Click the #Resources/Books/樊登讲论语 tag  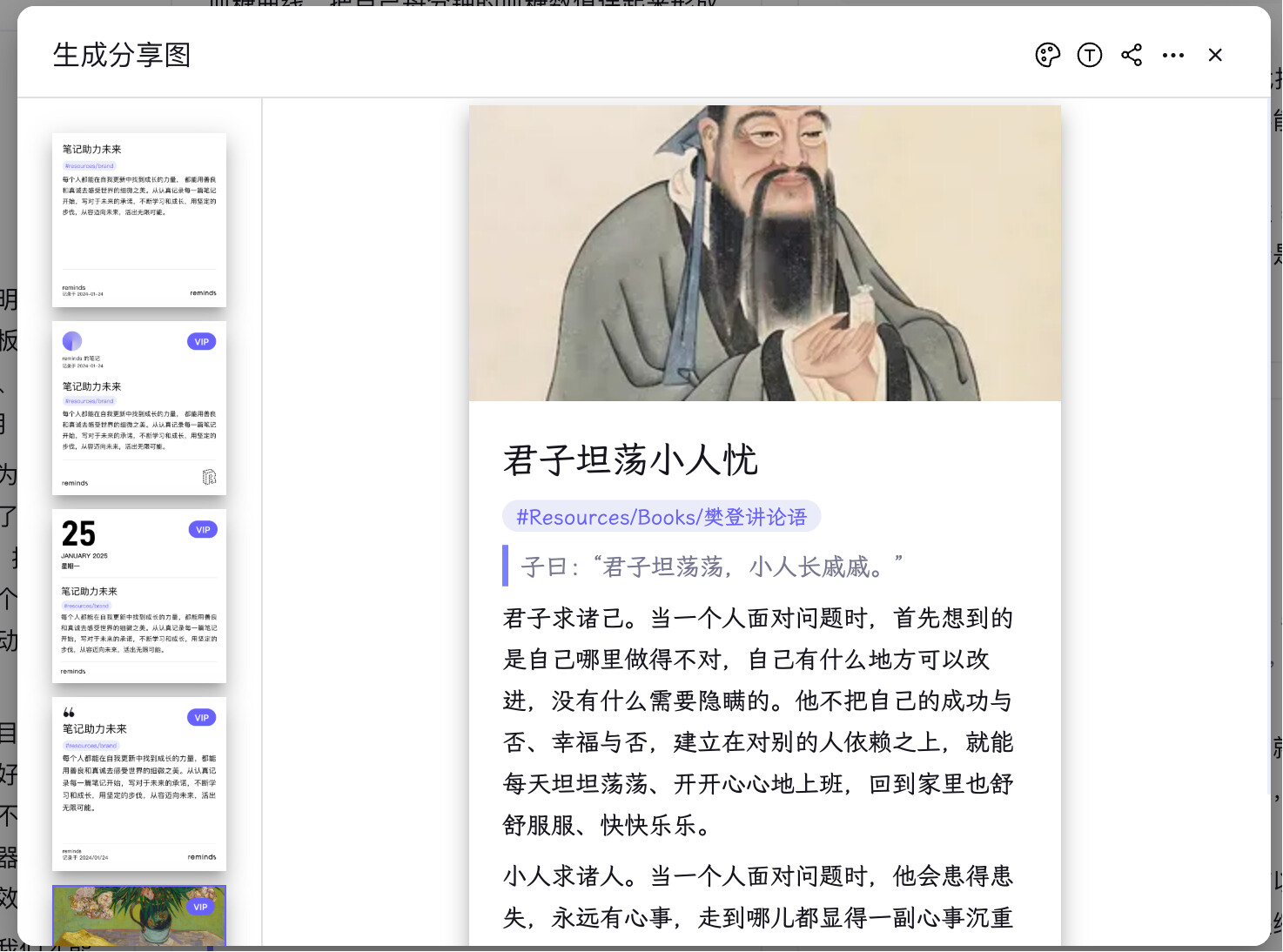(662, 517)
